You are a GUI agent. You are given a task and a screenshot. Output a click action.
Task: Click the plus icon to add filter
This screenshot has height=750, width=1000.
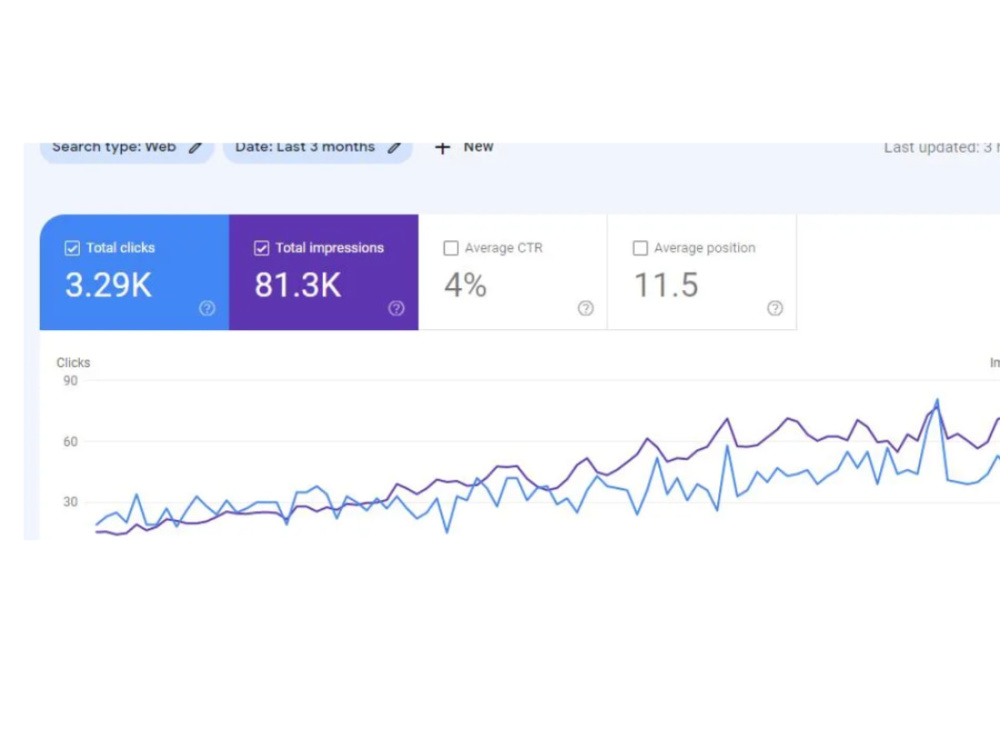(443, 148)
